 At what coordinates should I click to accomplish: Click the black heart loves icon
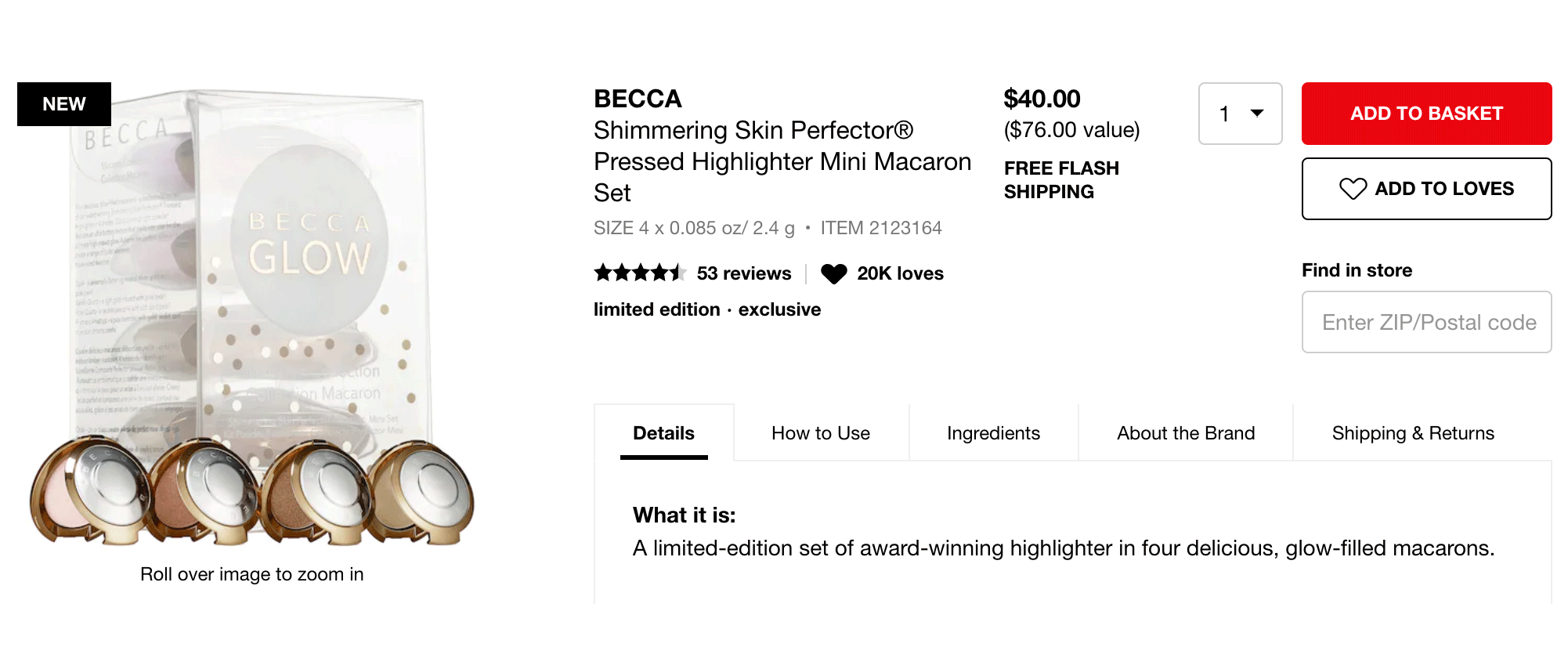833,273
